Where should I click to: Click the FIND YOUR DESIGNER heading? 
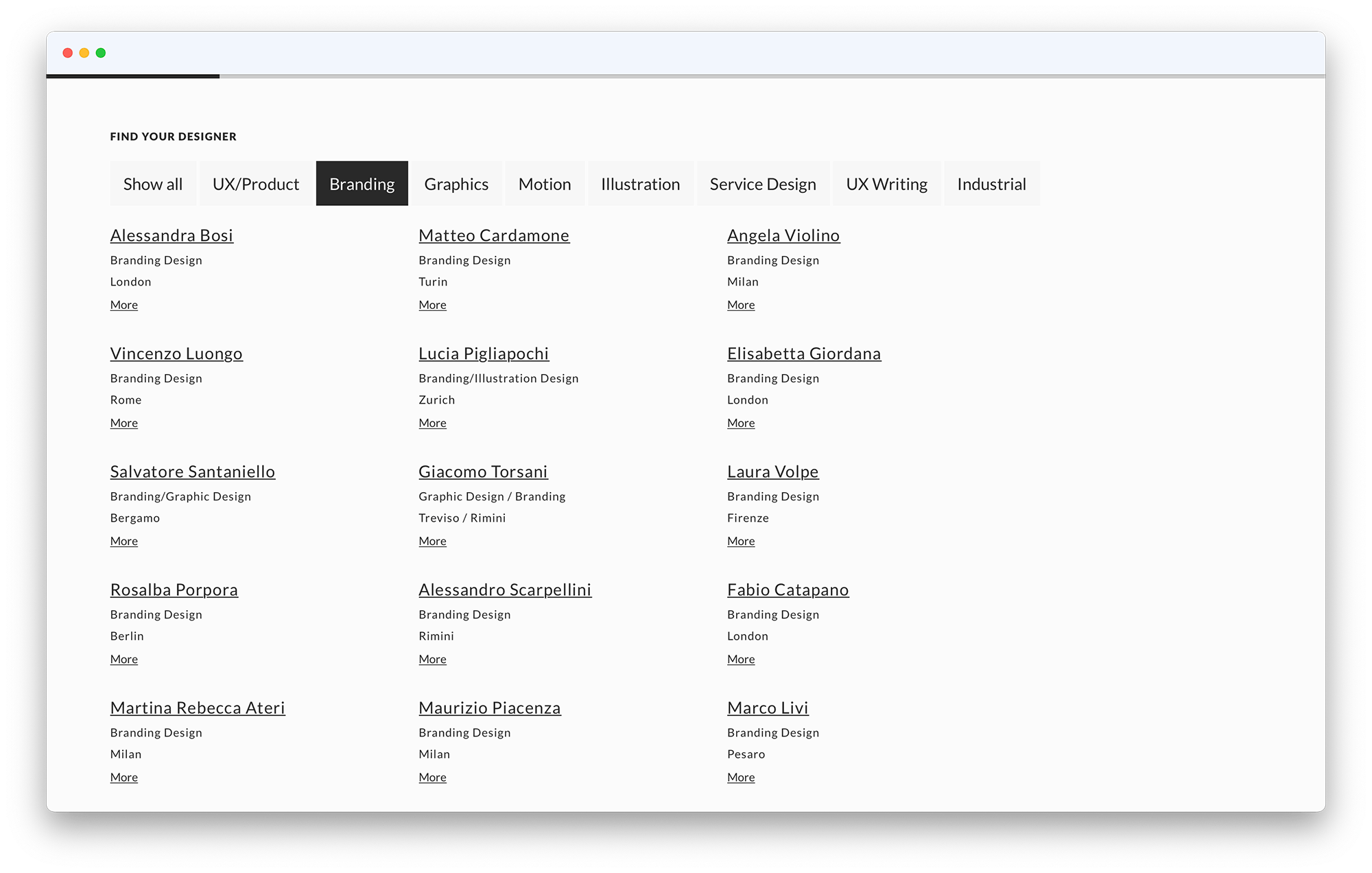[x=174, y=137]
